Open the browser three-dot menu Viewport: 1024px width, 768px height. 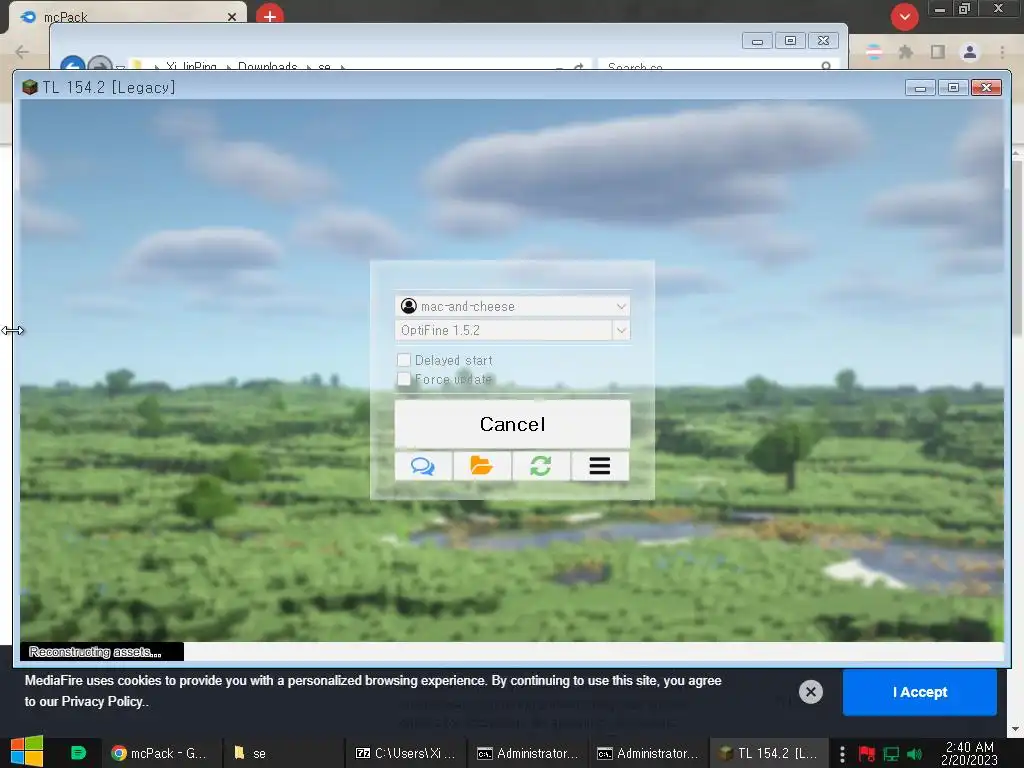[x=1002, y=52]
